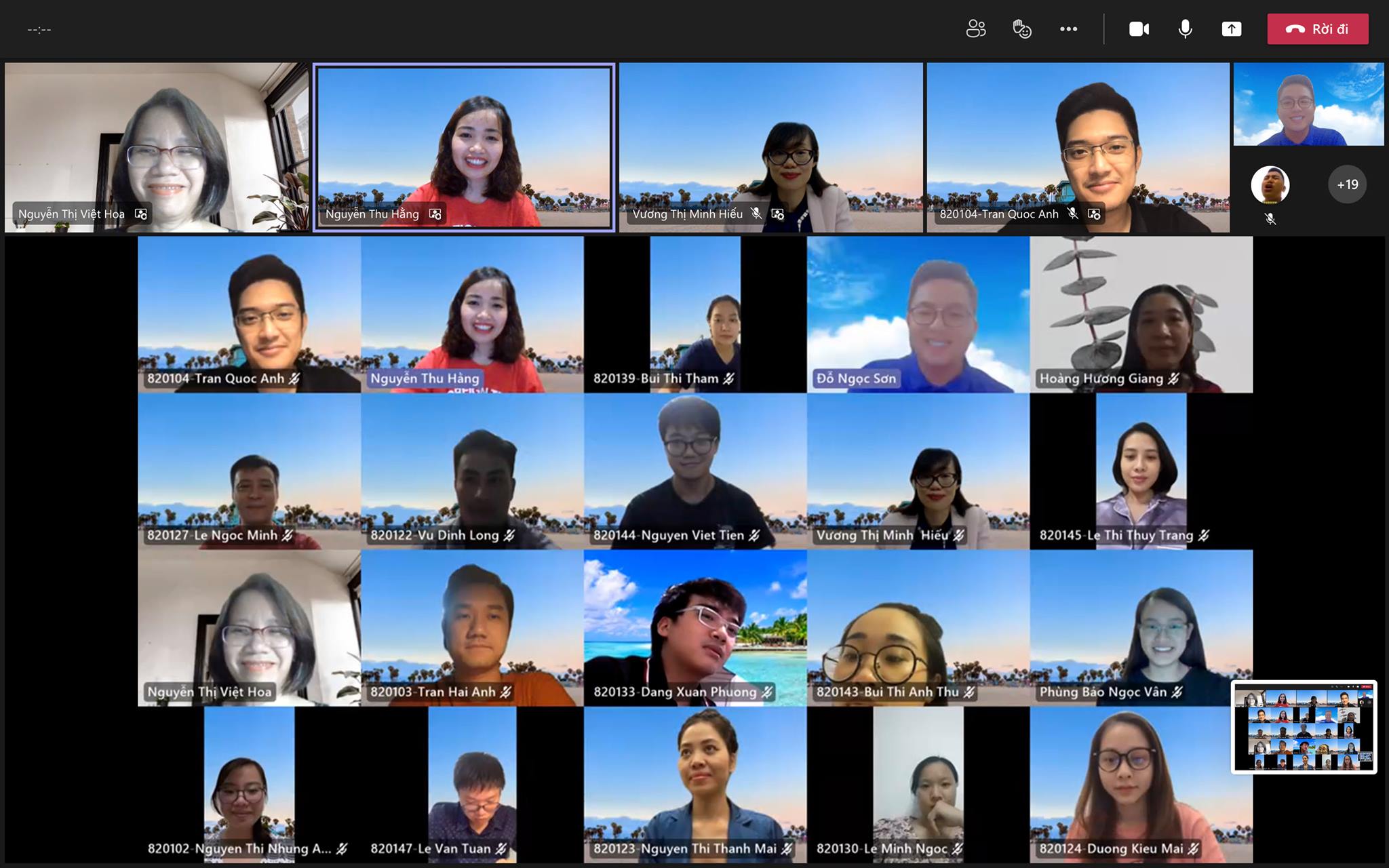Open the participants panel icon
This screenshot has width=1389, height=868.
point(975,28)
